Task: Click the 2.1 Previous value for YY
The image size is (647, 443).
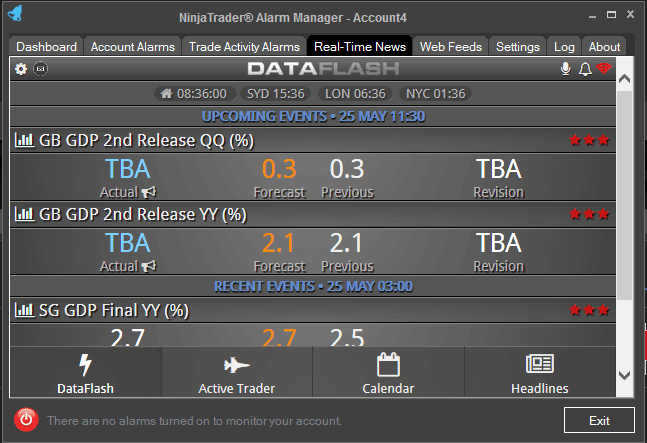Action: (x=346, y=243)
